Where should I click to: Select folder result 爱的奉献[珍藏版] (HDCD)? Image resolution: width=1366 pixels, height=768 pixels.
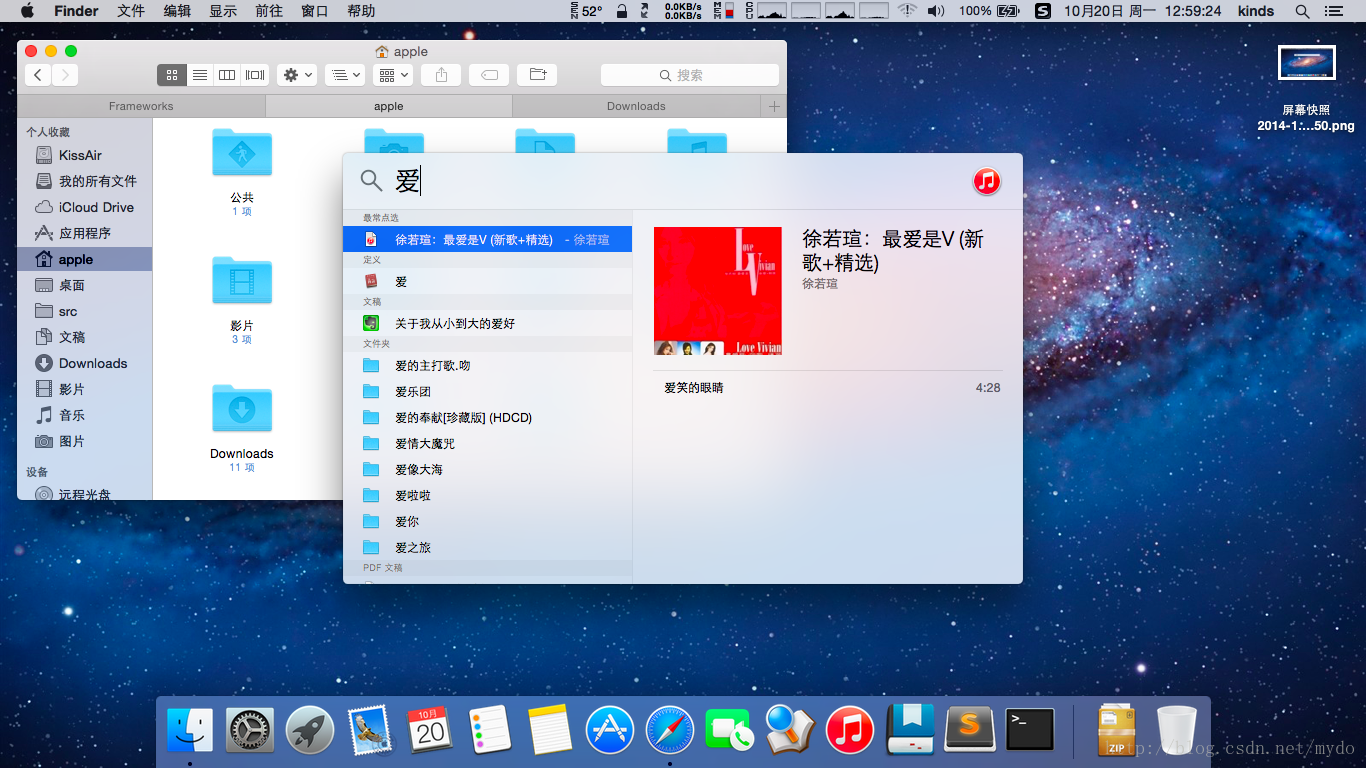pos(487,418)
